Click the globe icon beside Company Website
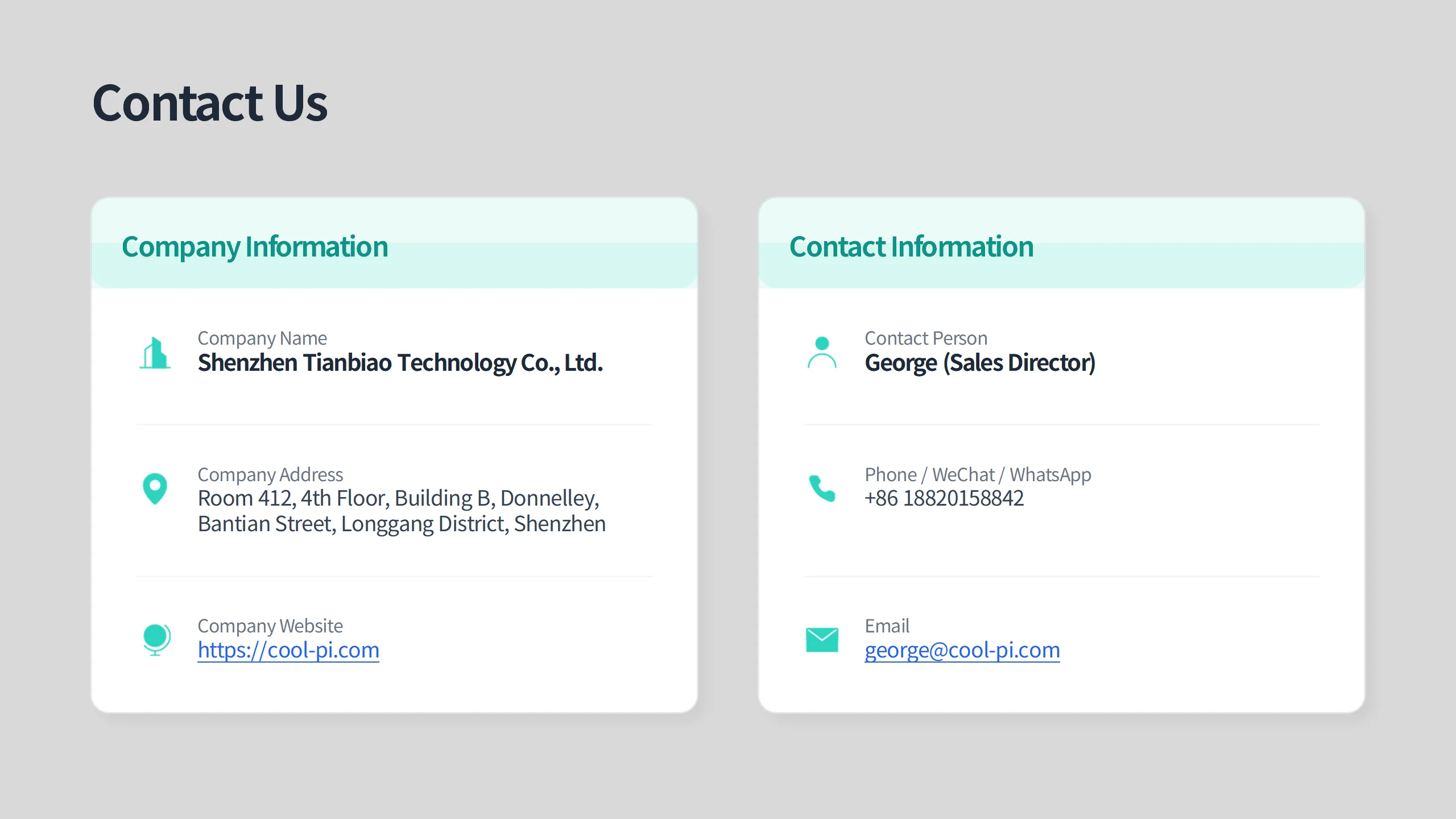The height and width of the screenshot is (819, 1456). click(156, 639)
